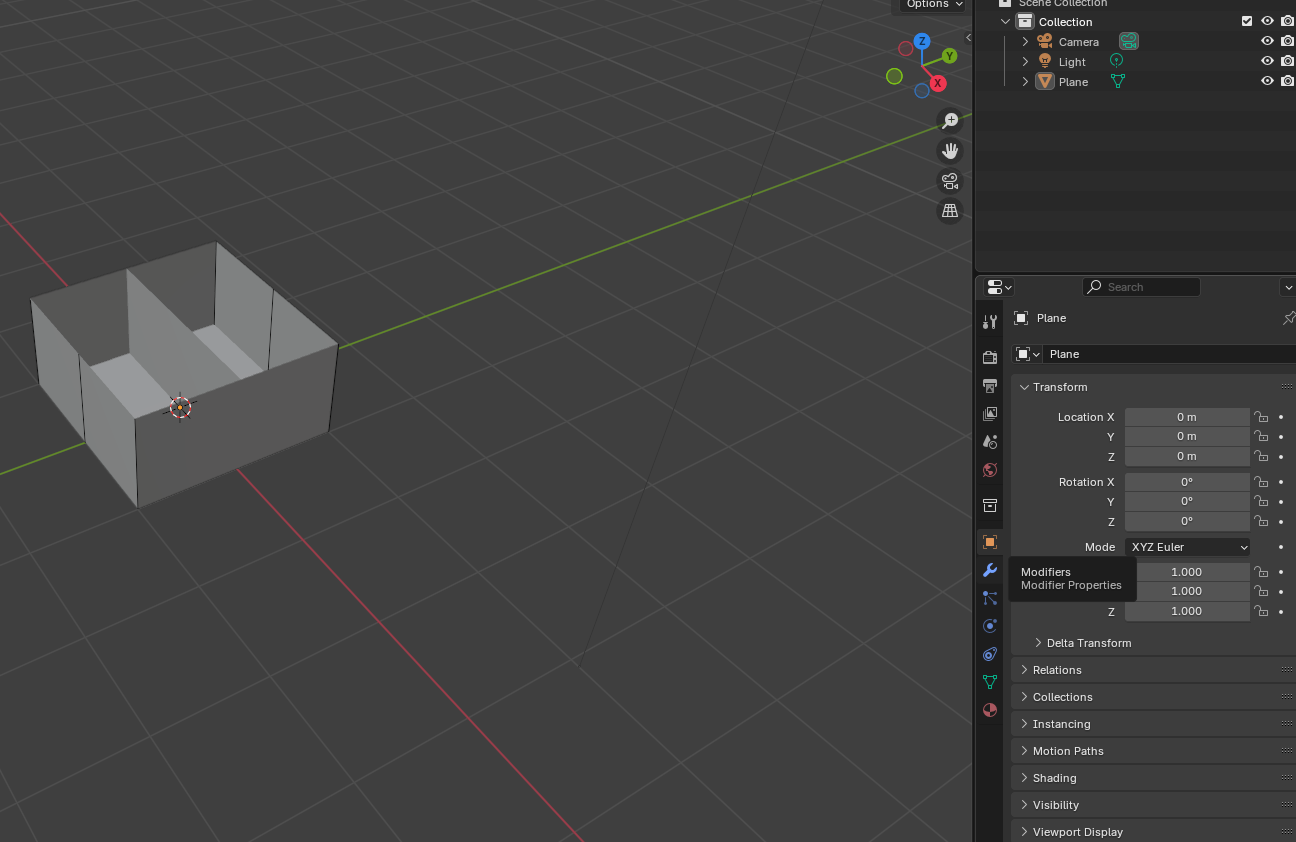Click the Rotation X value field
The width and height of the screenshot is (1296, 842).
pyautogui.click(x=1187, y=482)
